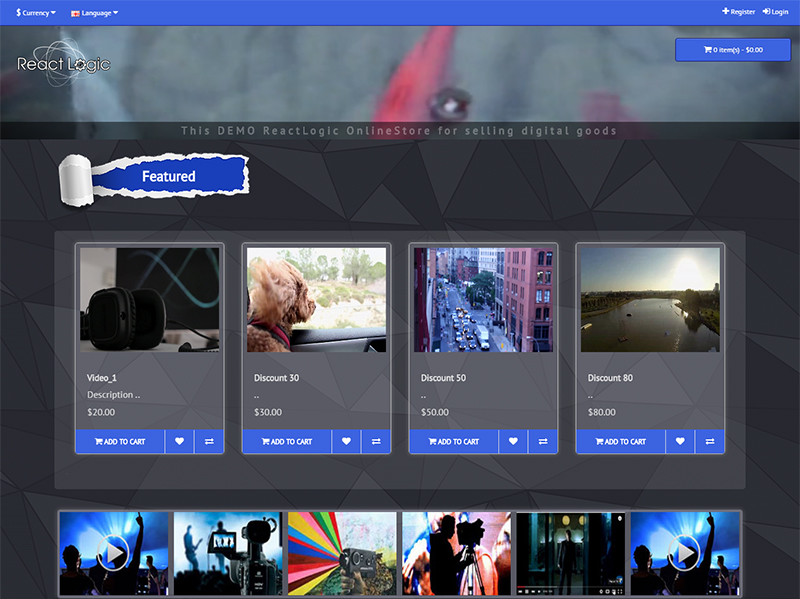
Task: Open the Video_1 headphones thumbnail
Action: click(149, 300)
